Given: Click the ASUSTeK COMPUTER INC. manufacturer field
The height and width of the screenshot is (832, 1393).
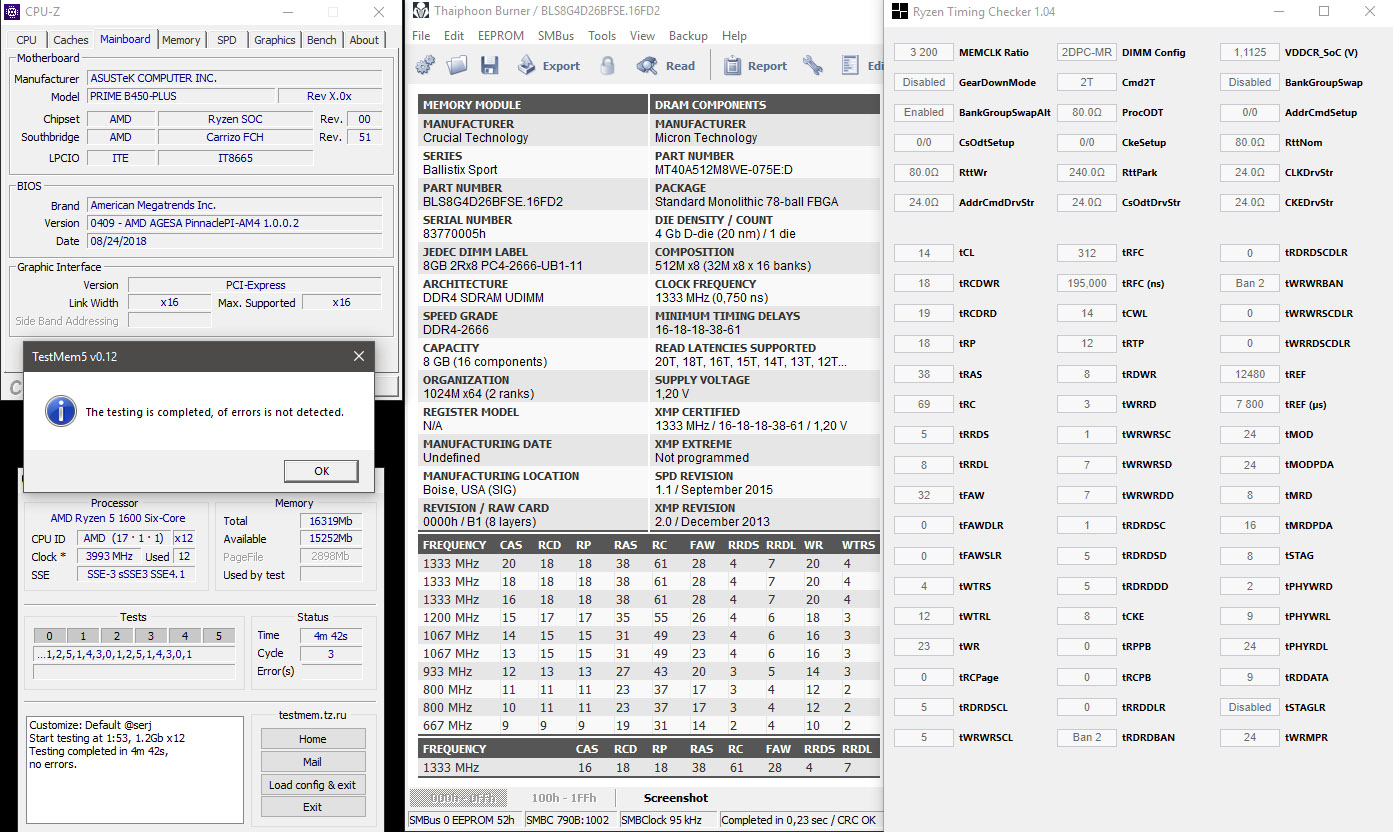Looking at the screenshot, I should (x=233, y=78).
